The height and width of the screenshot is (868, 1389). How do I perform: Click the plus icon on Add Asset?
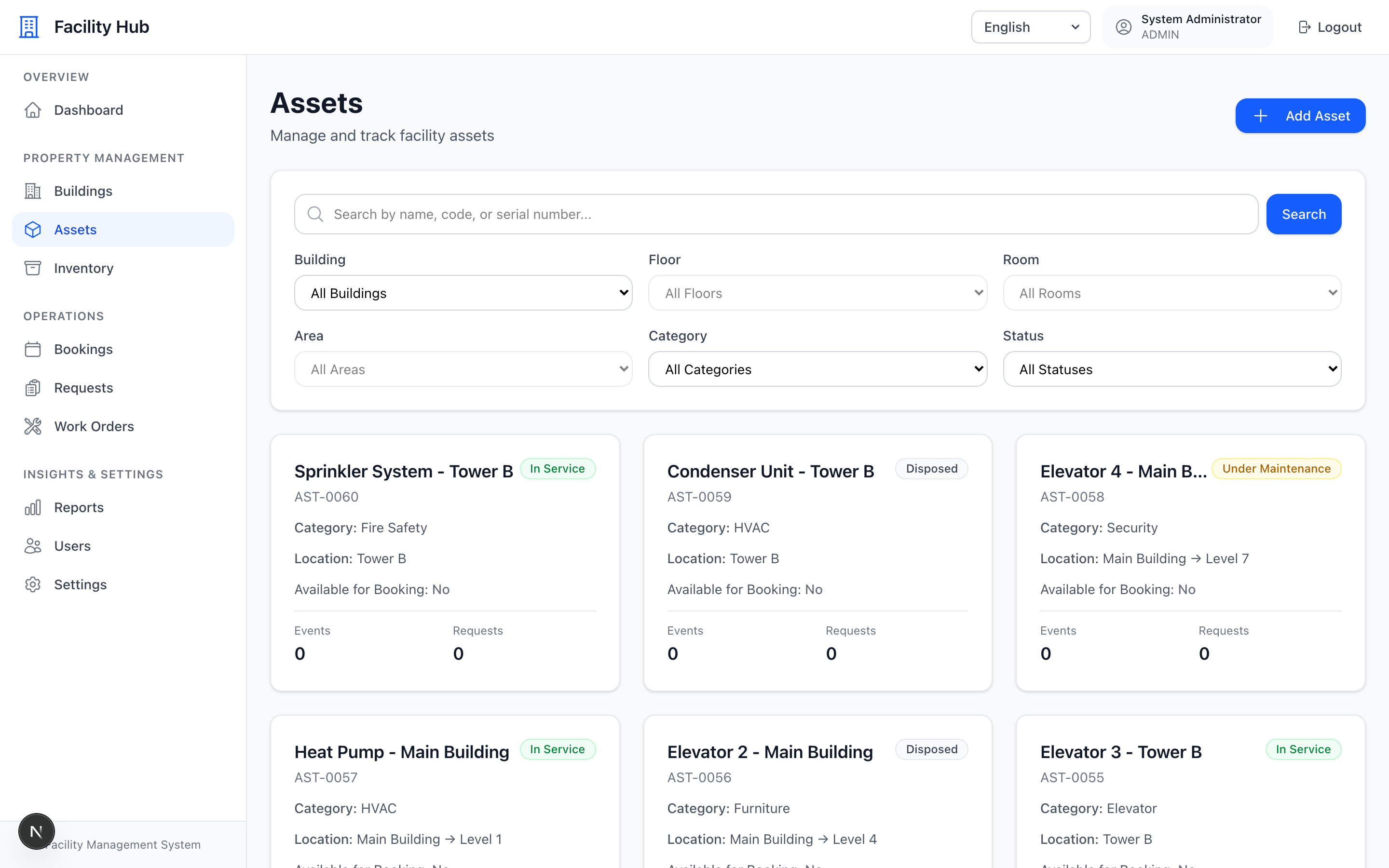coord(1260,116)
